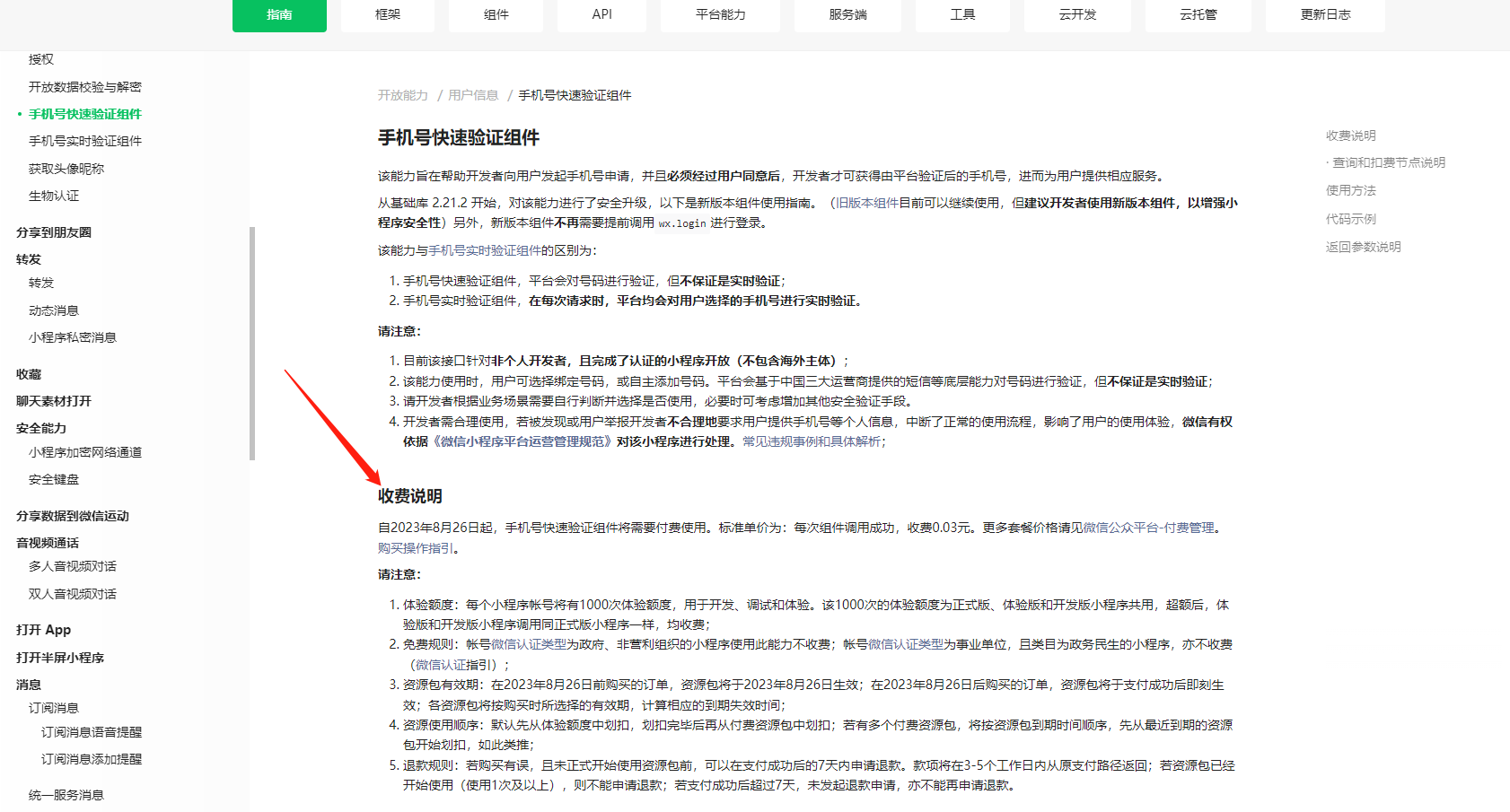Open 常见违规事例和具体解析 link
The image size is (1510, 812).
coord(812,441)
